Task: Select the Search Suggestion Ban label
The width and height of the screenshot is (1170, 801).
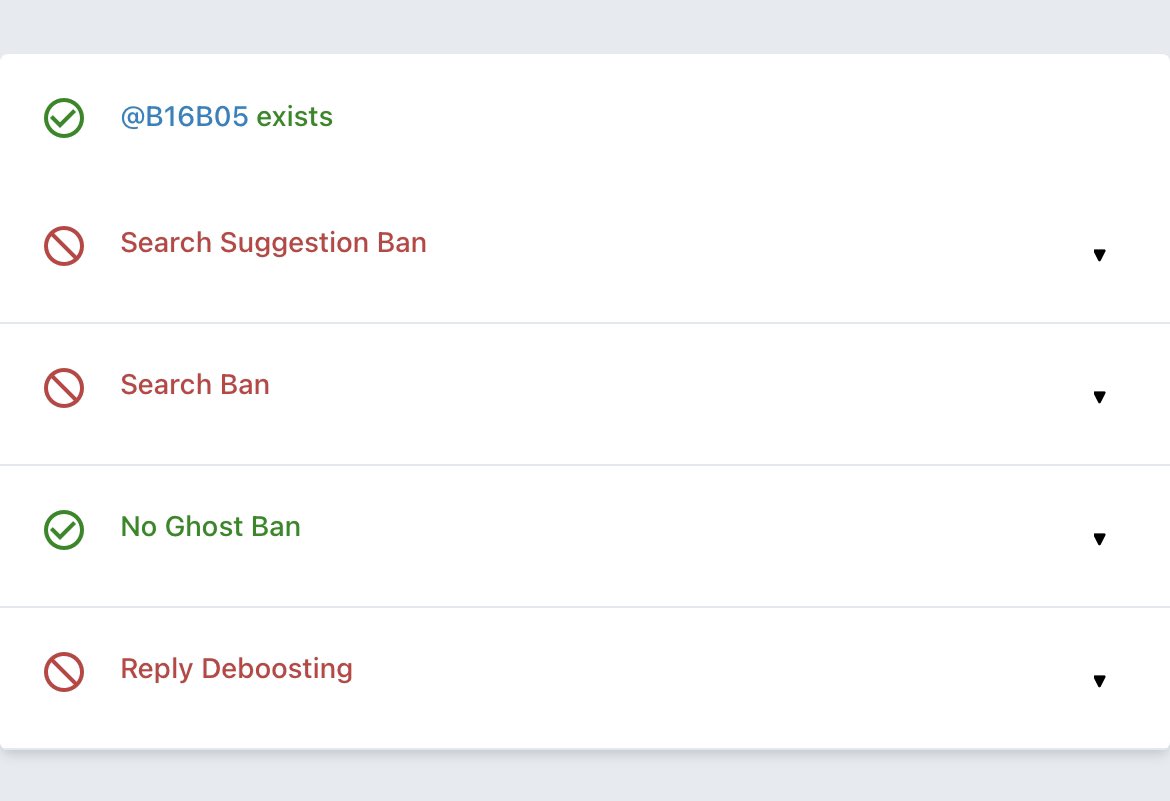Action: 273,243
